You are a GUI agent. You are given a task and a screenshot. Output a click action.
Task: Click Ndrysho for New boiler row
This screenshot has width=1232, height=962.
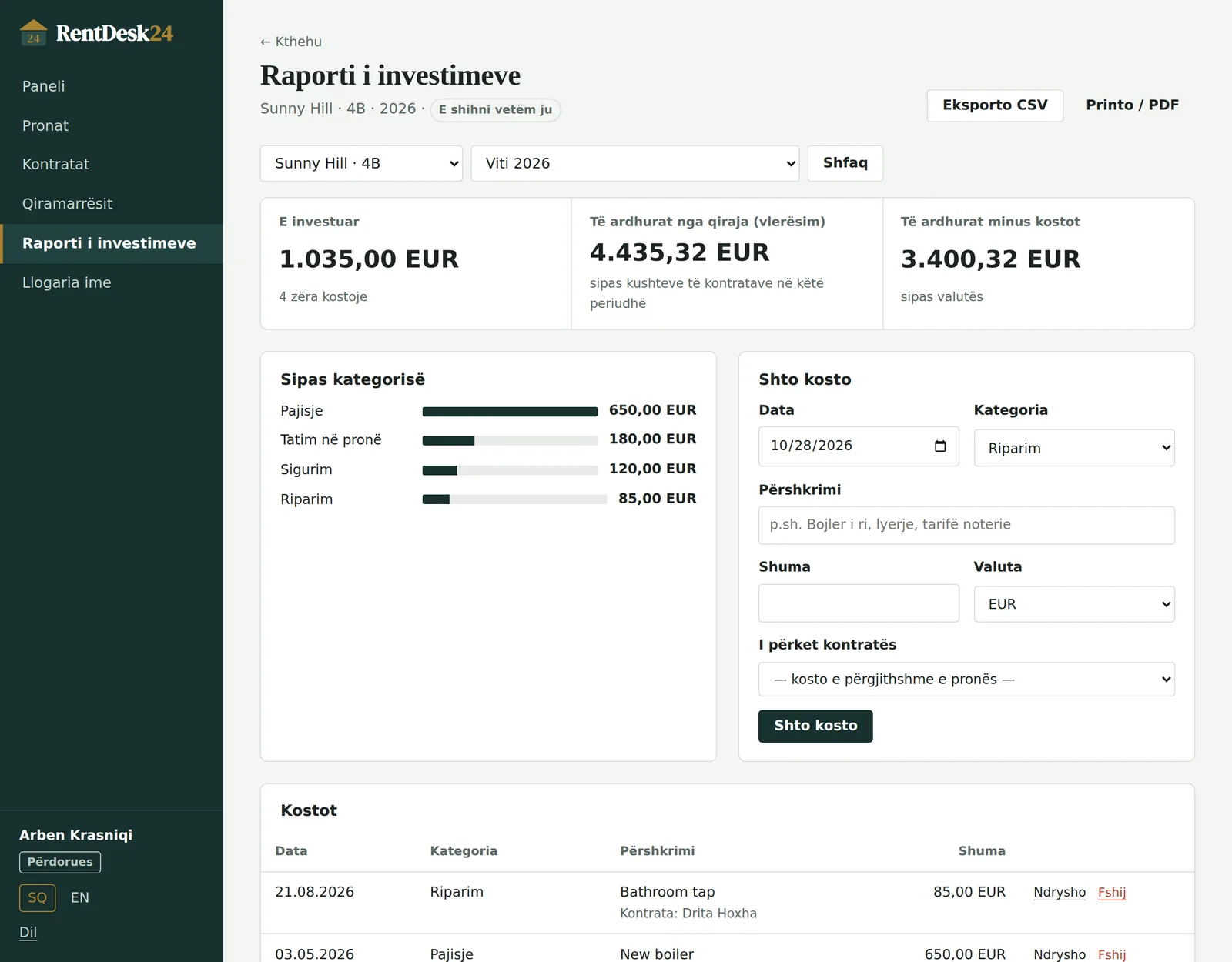click(1060, 954)
